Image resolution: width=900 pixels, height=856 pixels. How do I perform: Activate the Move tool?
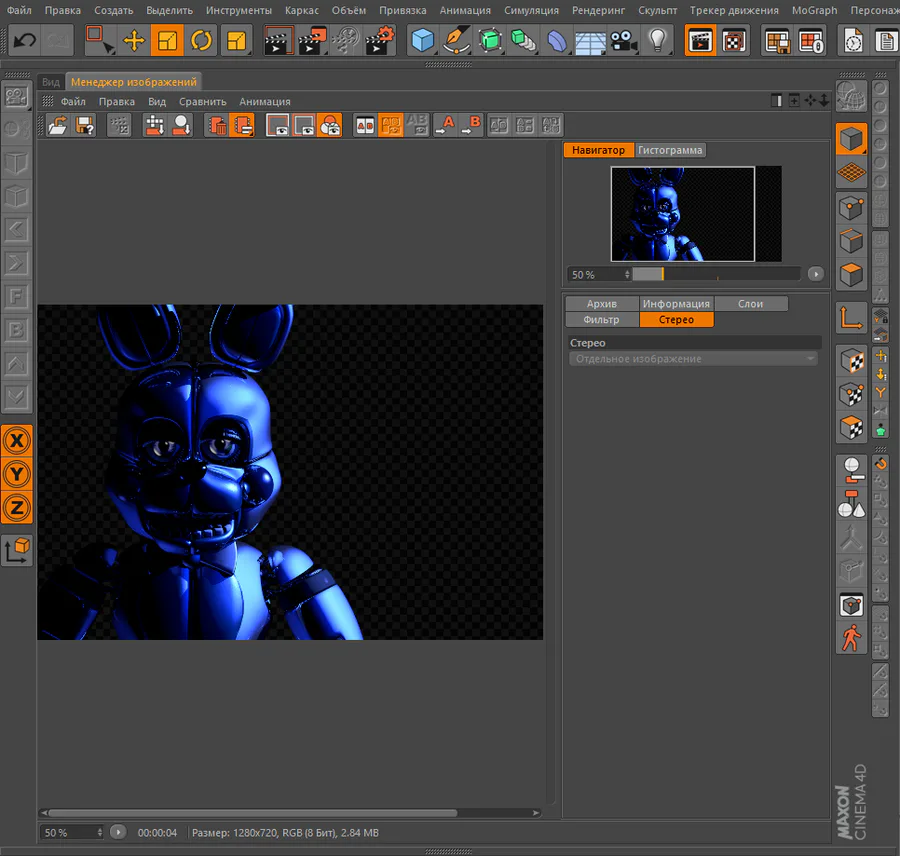coord(134,41)
